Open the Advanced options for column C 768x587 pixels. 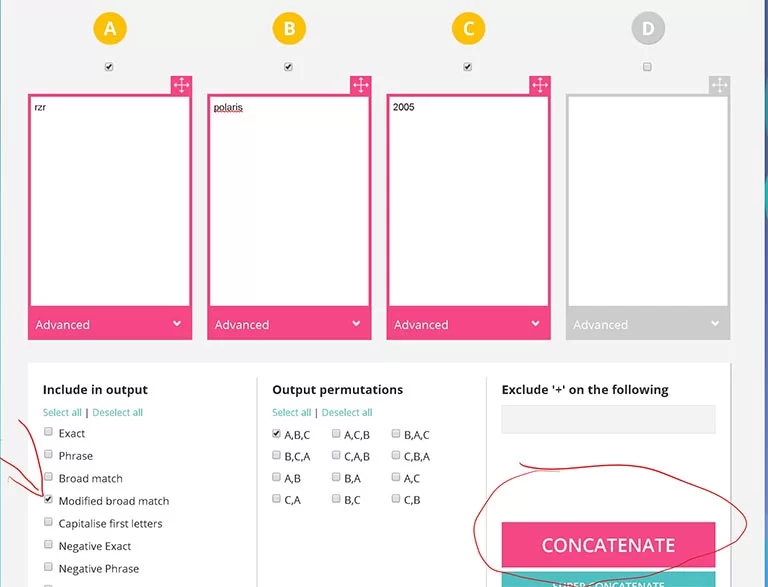(468, 324)
